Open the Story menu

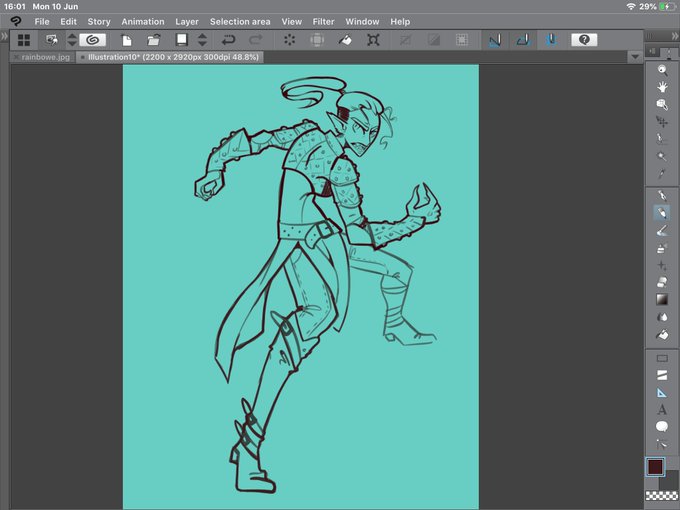99,21
